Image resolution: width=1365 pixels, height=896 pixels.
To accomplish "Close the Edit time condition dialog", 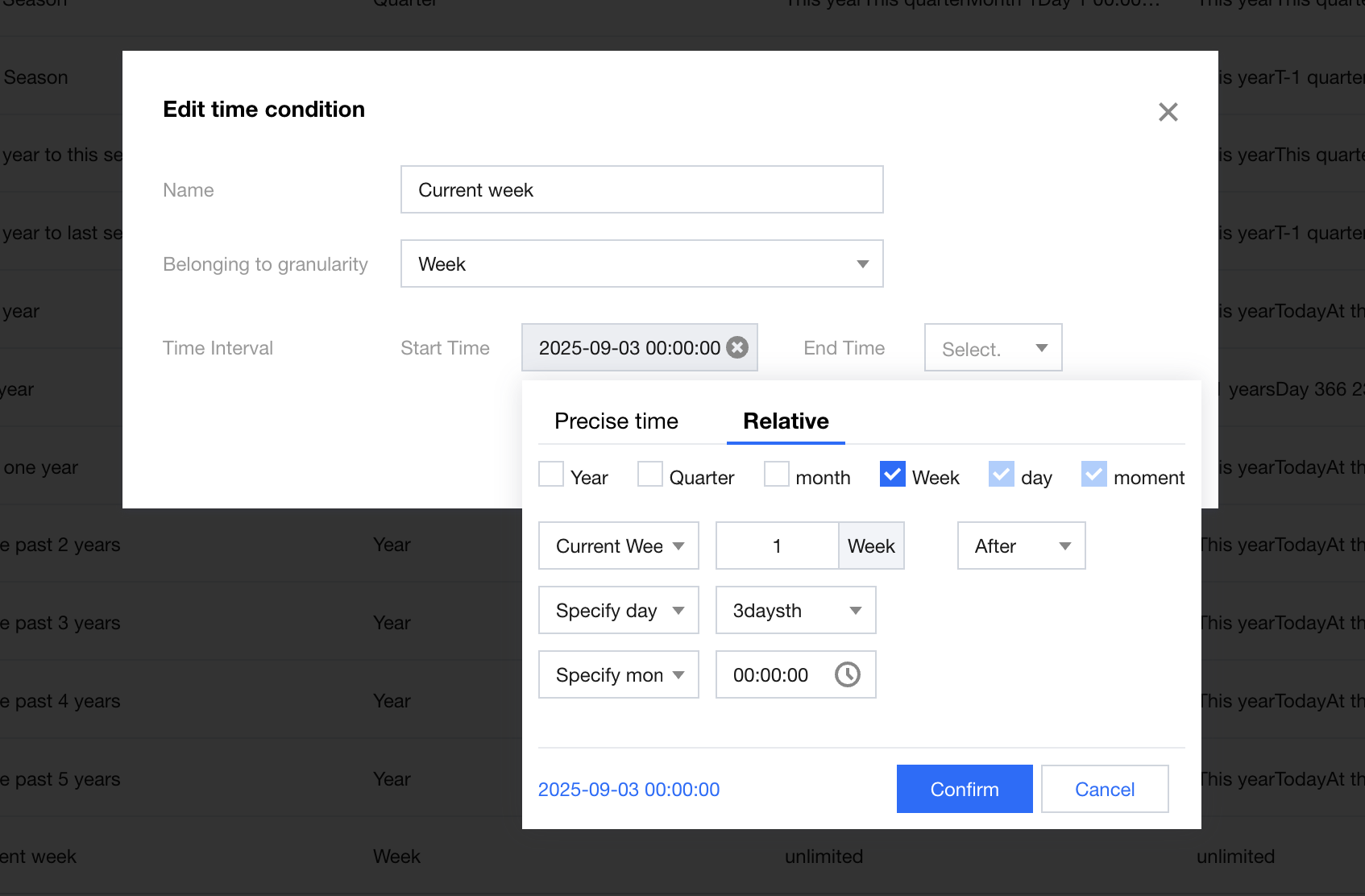I will pos(1168,112).
